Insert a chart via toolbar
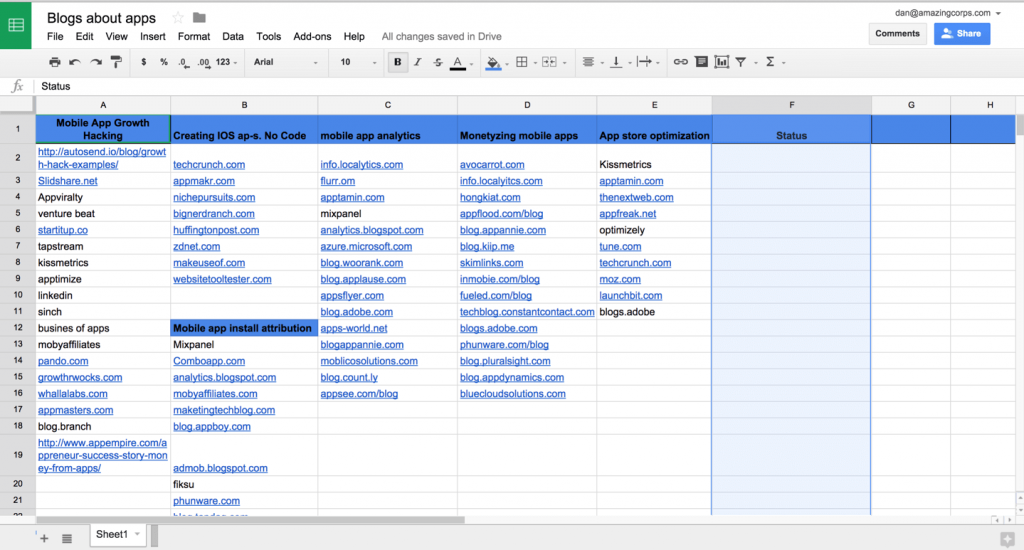 pyautogui.click(x=722, y=62)
